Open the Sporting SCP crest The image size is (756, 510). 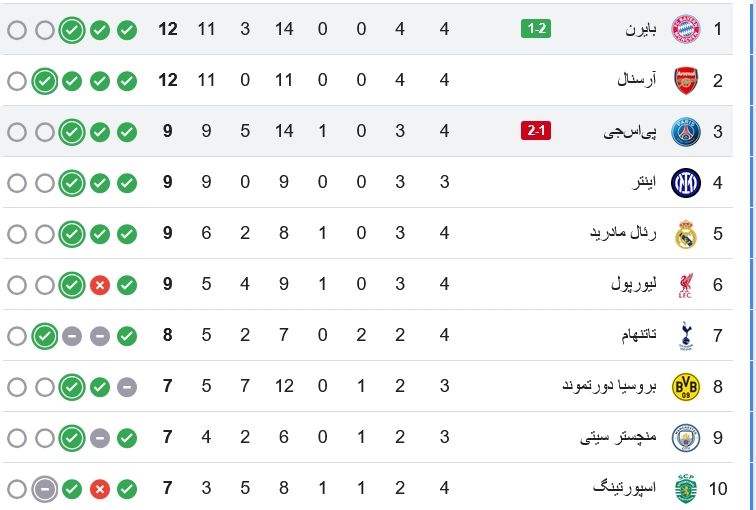coord(686,488)
